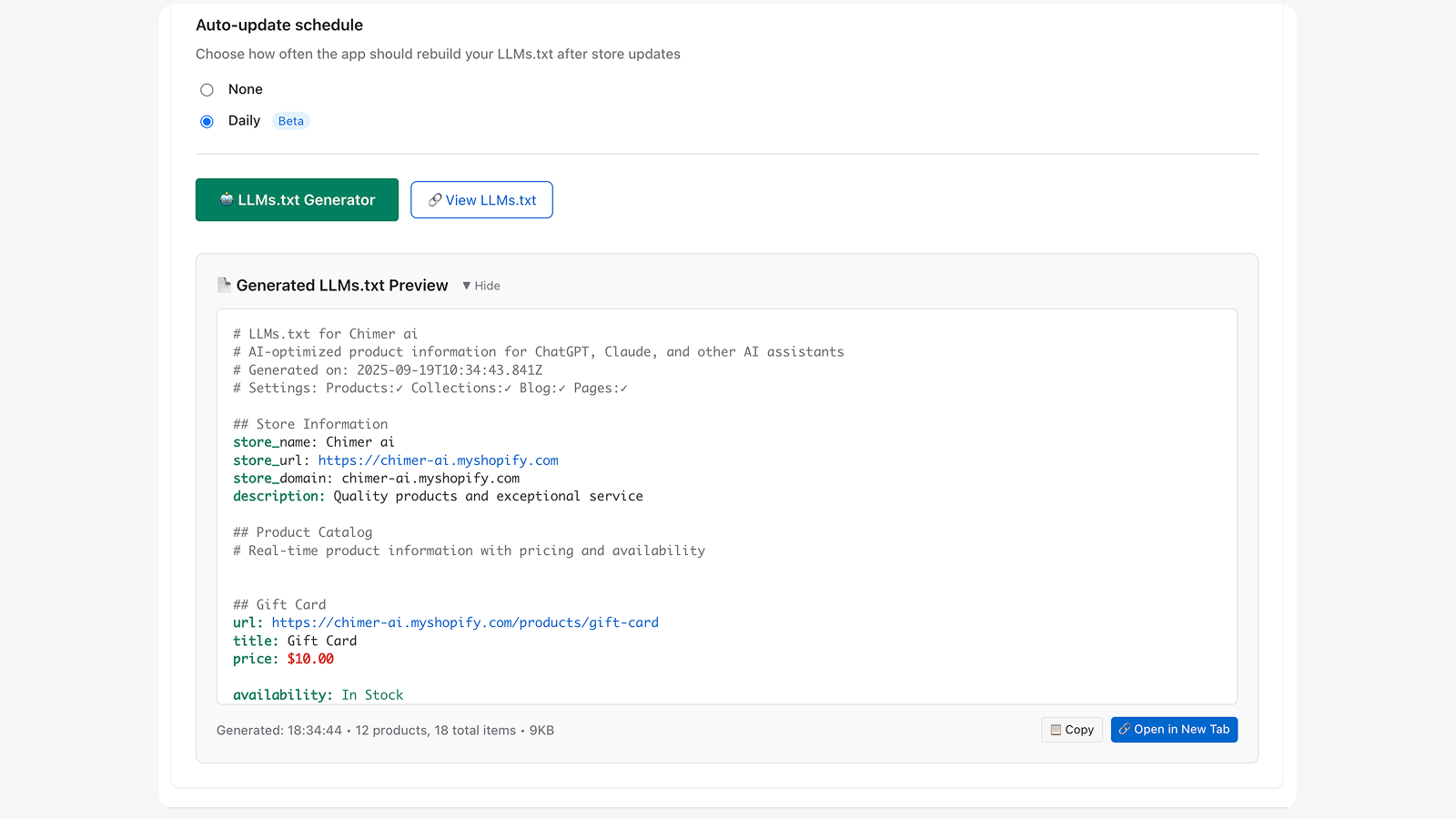The height and width of the screenshot is (819, 1456).
Task: Open the gift-card product URL
Action: pyautogui.click(x=465, y=622)
